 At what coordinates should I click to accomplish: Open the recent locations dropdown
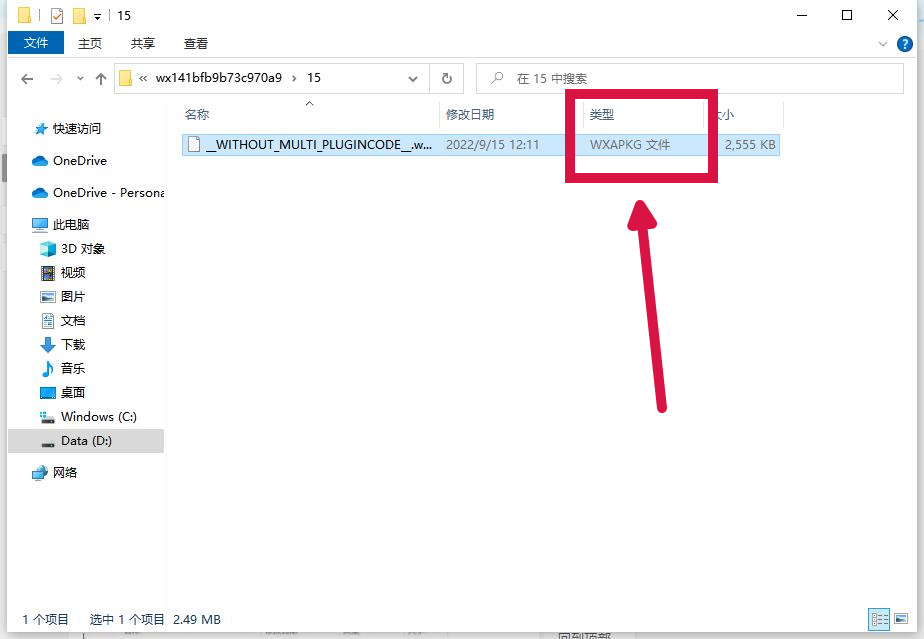point(80,78)
